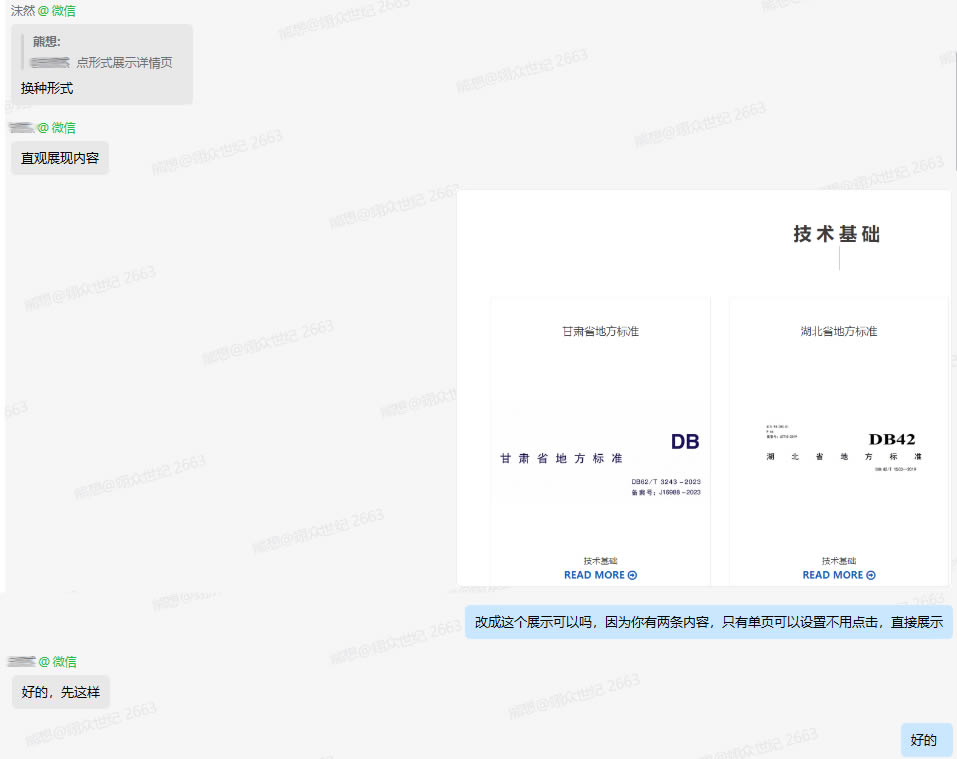
Task: Click the 技术基础 heading in the image
Action: [x=837, y=234]
